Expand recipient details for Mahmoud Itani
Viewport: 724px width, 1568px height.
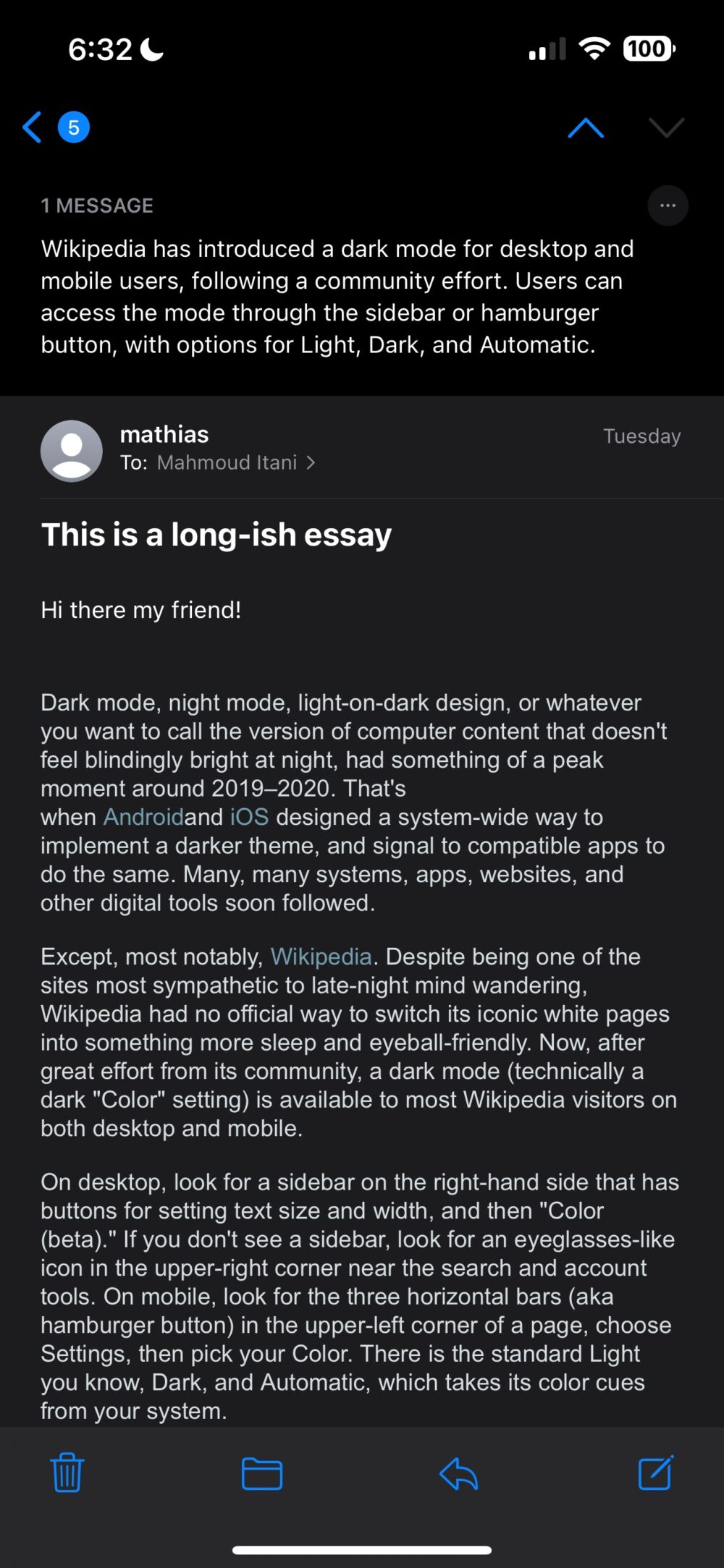tap(235, 462)
